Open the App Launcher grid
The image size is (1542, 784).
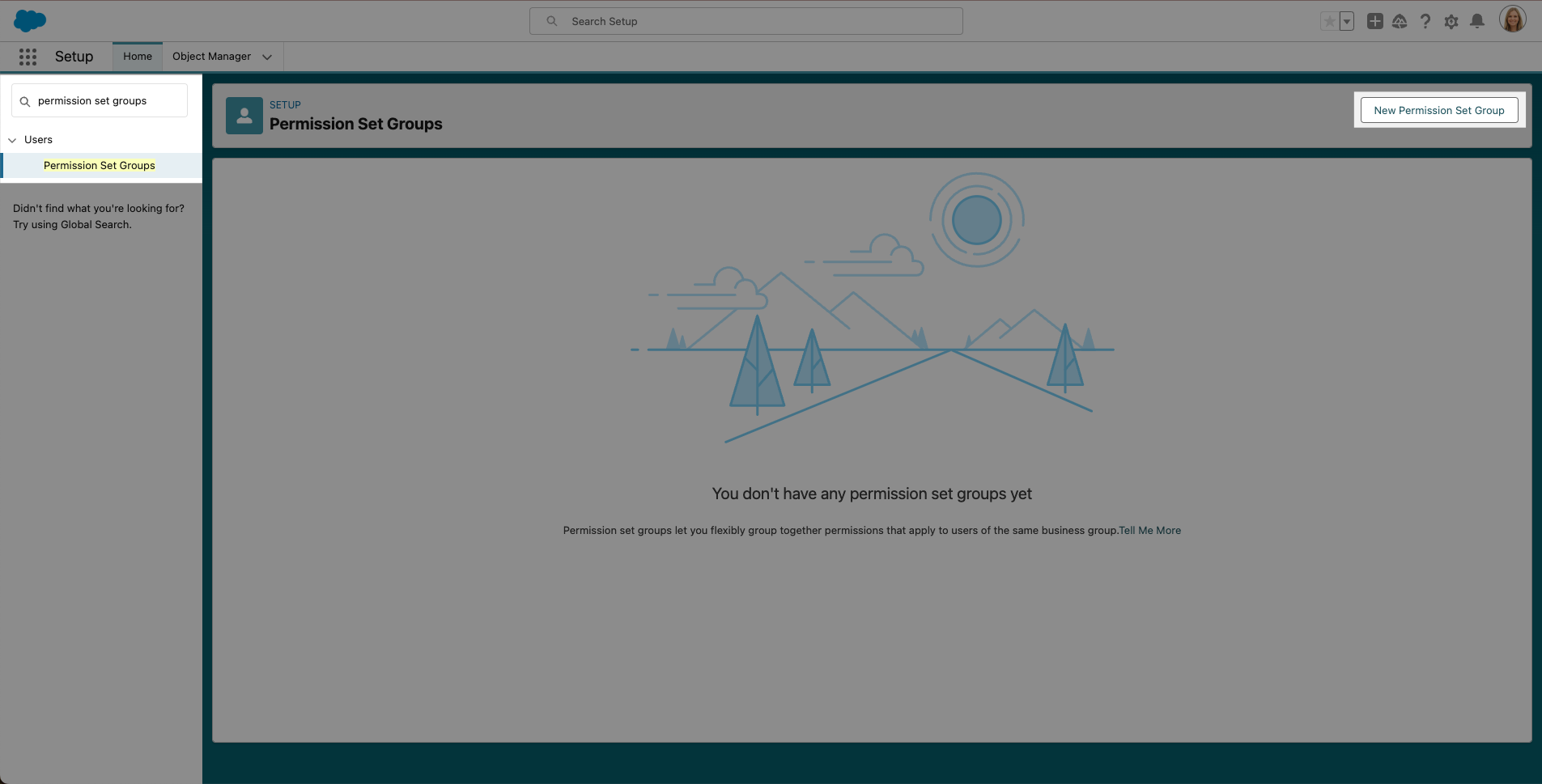click(x=28, y=57)
